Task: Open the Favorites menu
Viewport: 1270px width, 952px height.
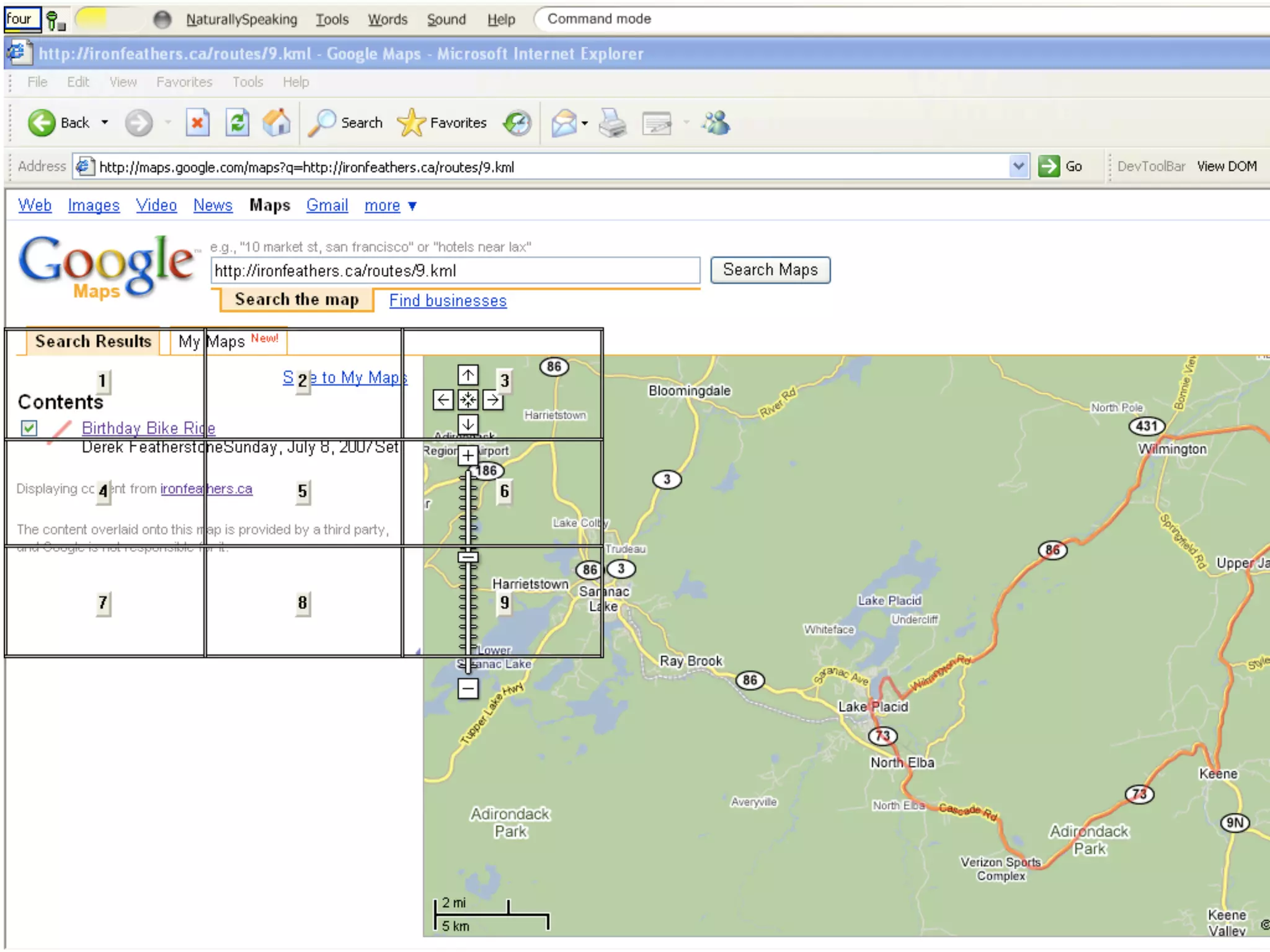Action: [x=184, y=82]
